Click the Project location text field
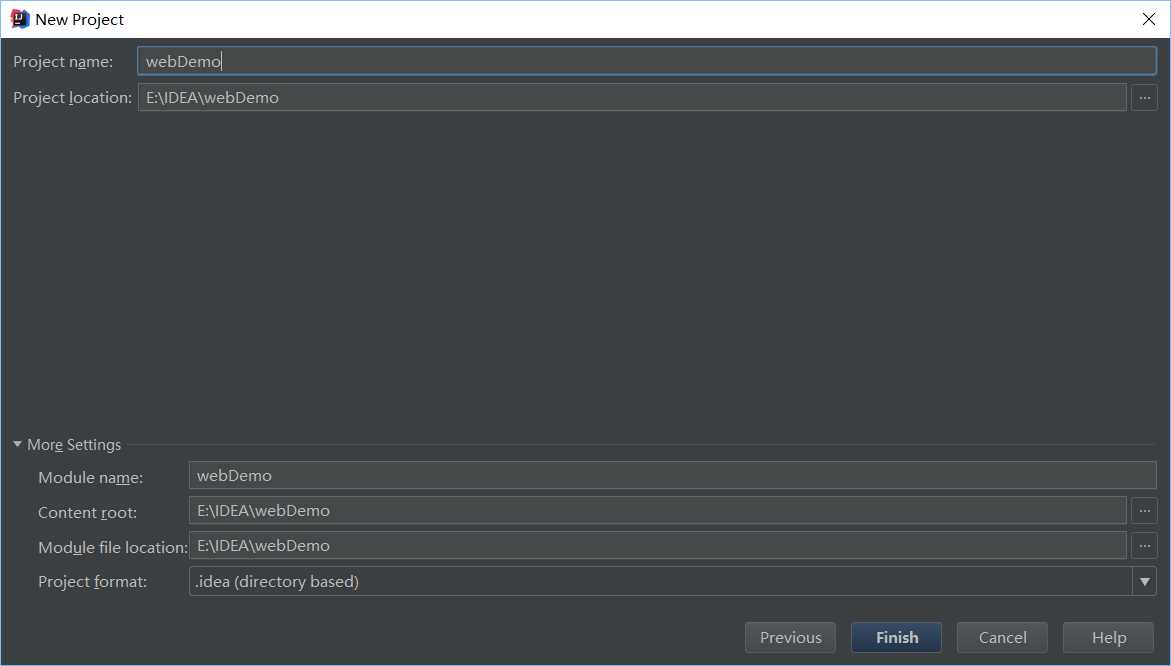The image size is (1171, 666). (632, 97)
